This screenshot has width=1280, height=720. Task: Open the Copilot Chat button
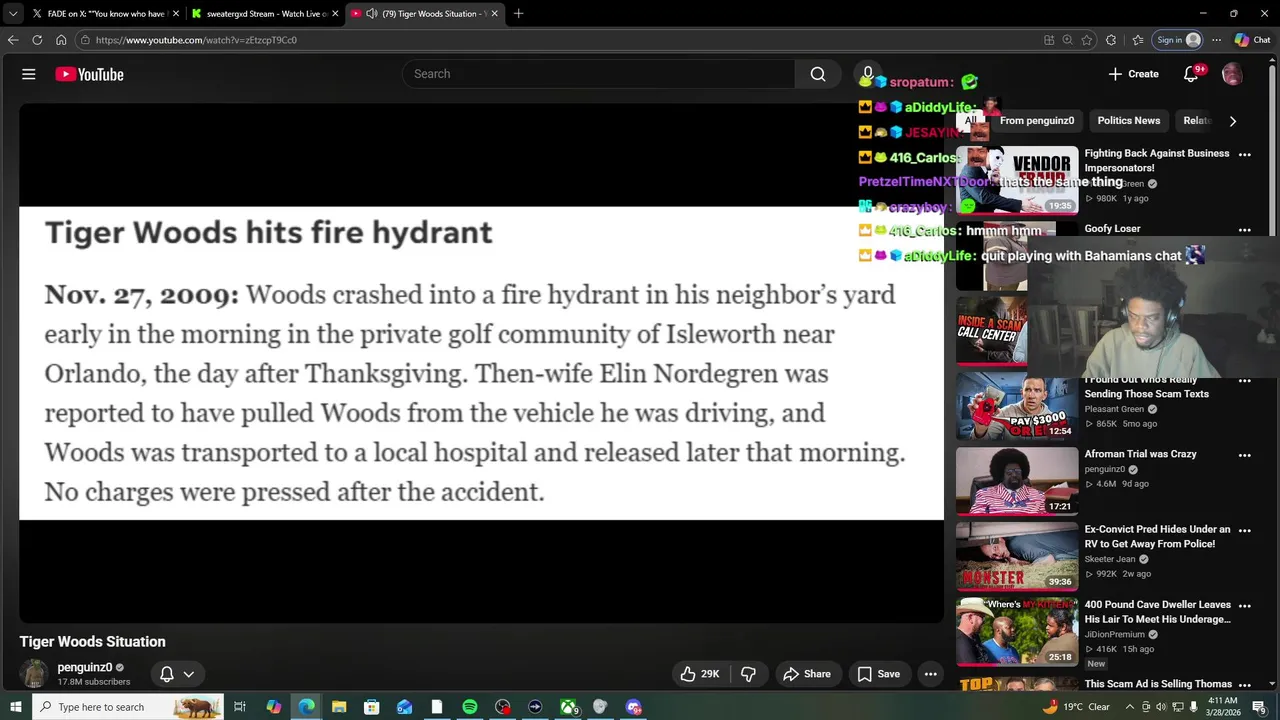[x=1253, y=40]
